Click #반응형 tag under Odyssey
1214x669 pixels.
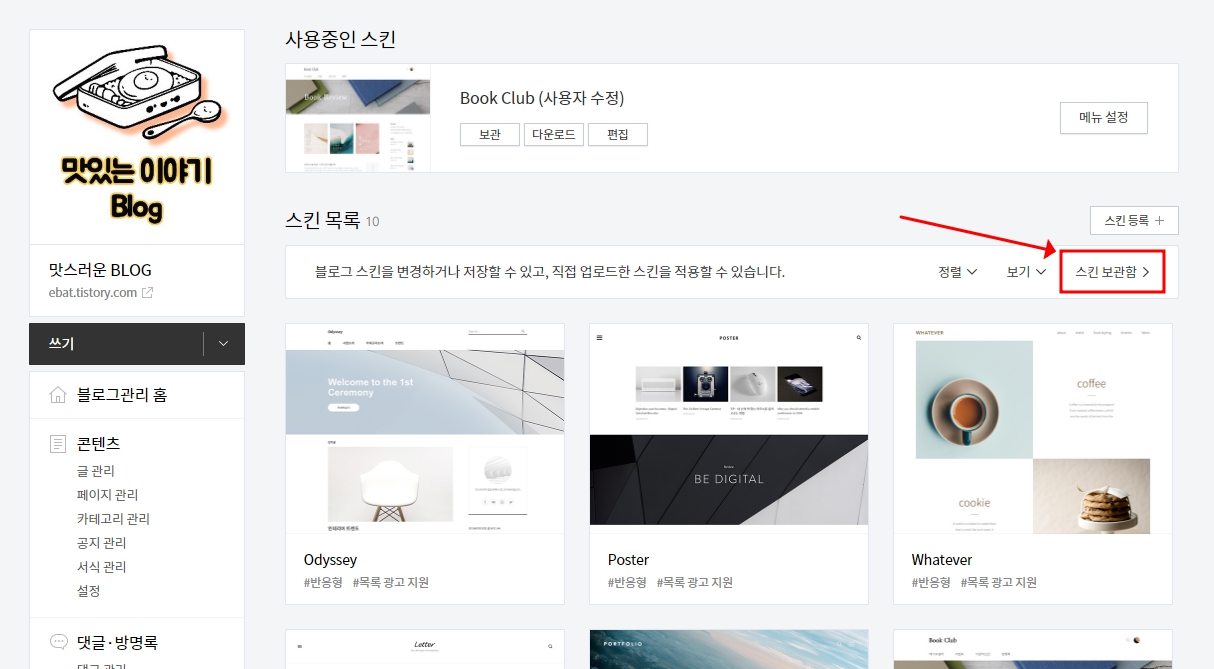pyautogui.click(x=323, y=582)
